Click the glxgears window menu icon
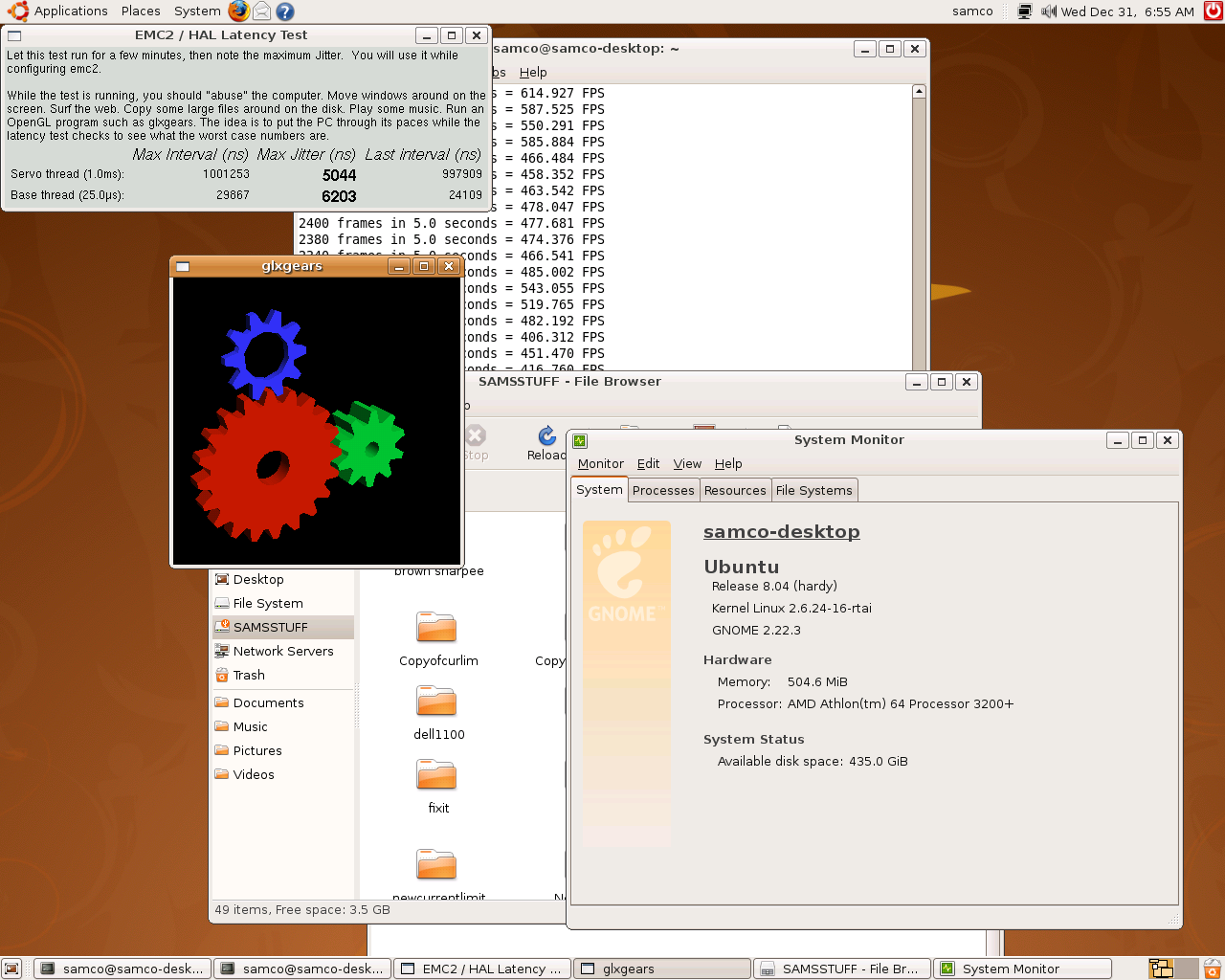This screenshot has height=980, width=1225. (x=183, y=266)
